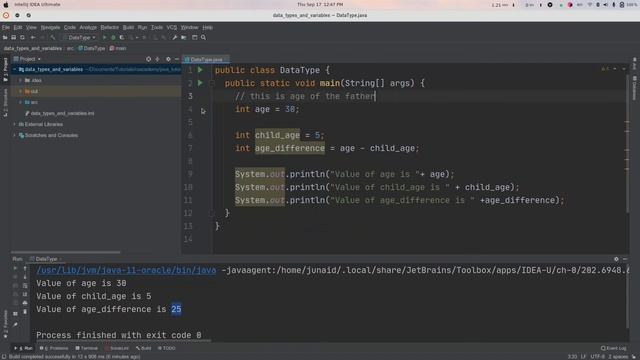Open the Project view dropdown
This screenshot has width=640, height=360.
(x=28, y=59)
